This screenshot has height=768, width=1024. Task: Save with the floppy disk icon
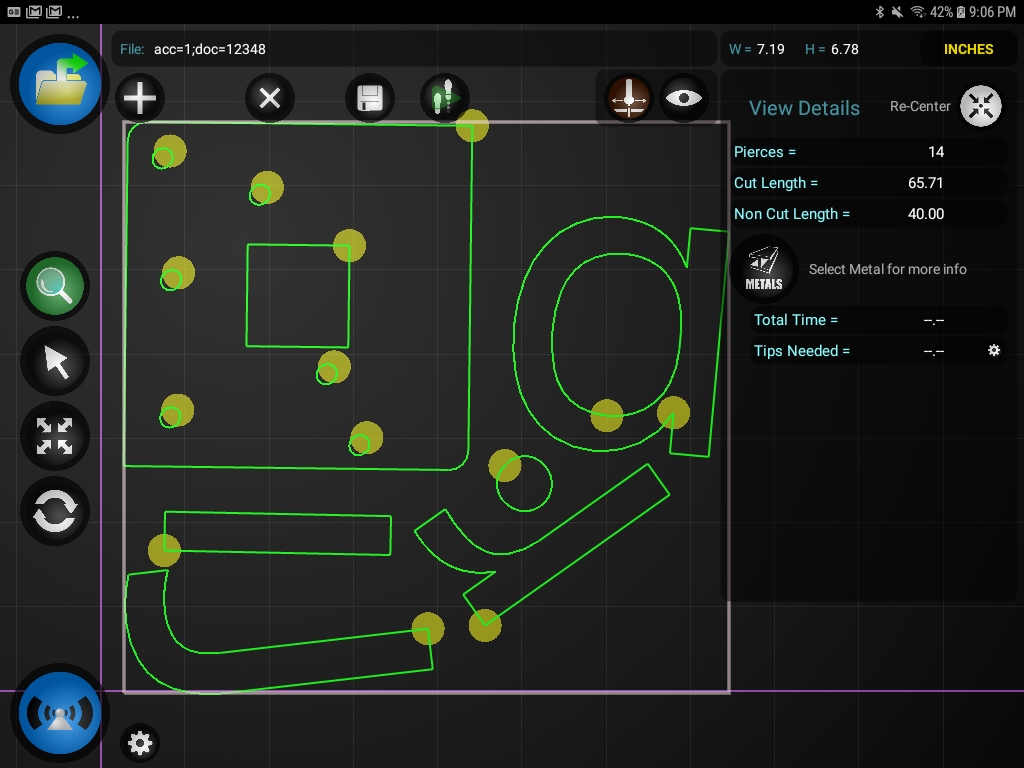[369, 98]
